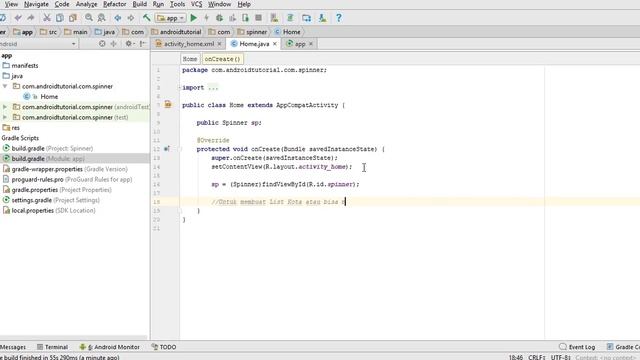
Task: Open the AVD Manager icon
Action: [x=274, y=18]
